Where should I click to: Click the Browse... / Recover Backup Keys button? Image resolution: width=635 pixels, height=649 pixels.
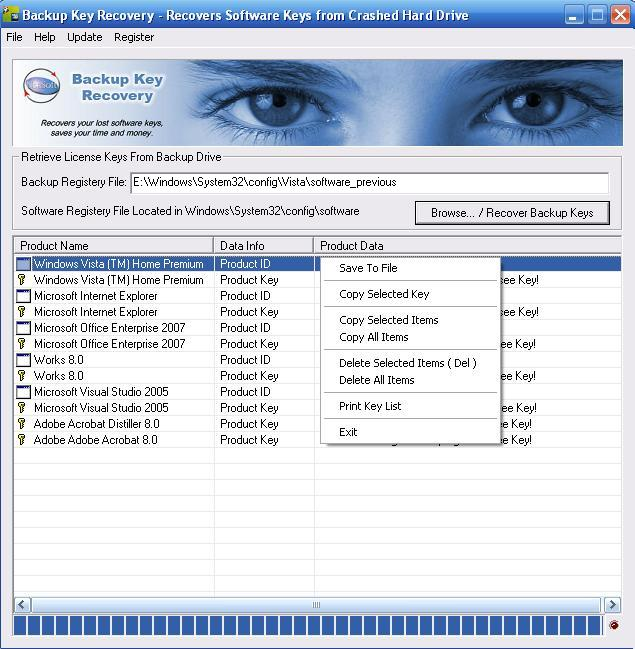[x=512, y=213]
